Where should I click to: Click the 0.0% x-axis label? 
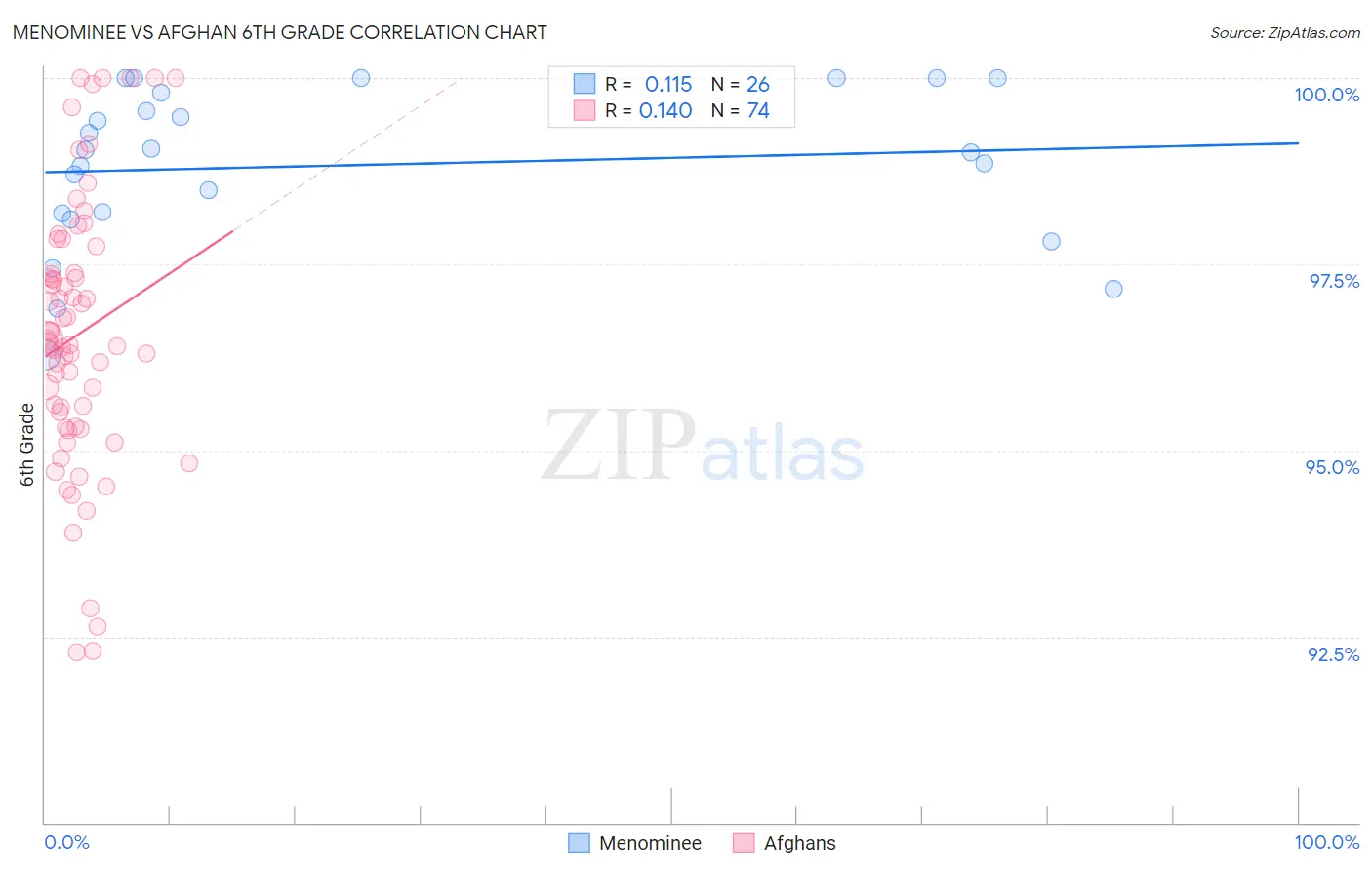pos(66,842)
